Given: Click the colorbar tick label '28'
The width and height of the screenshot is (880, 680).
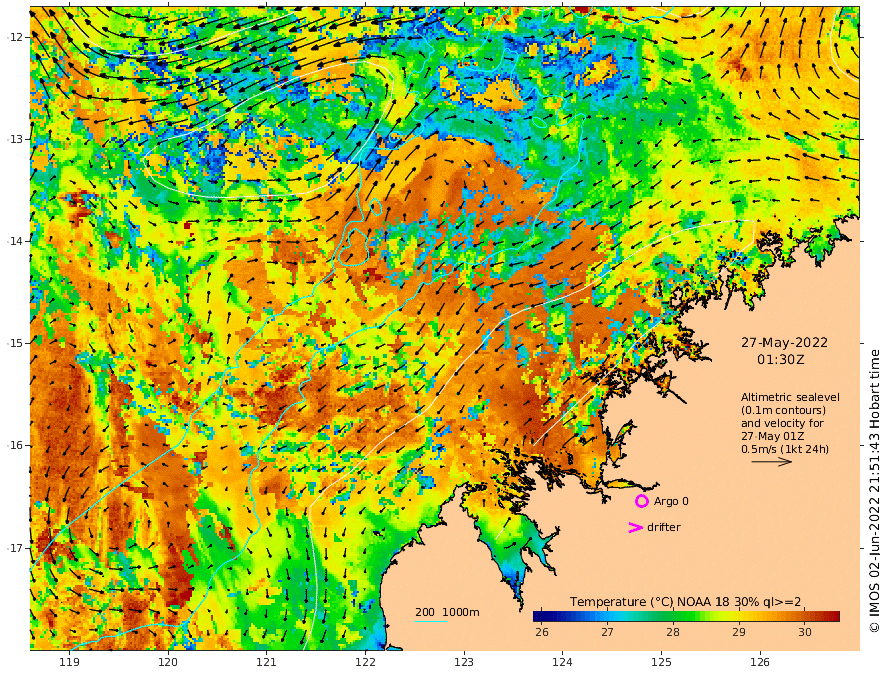Looking at the screenshot, I should pyautogui.click(x=673, y=632).
